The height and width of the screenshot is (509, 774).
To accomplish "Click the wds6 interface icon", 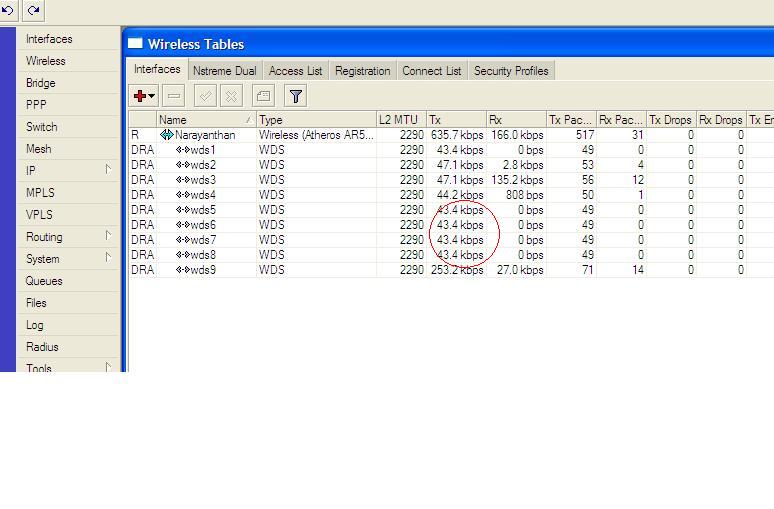I will point(183,225).
